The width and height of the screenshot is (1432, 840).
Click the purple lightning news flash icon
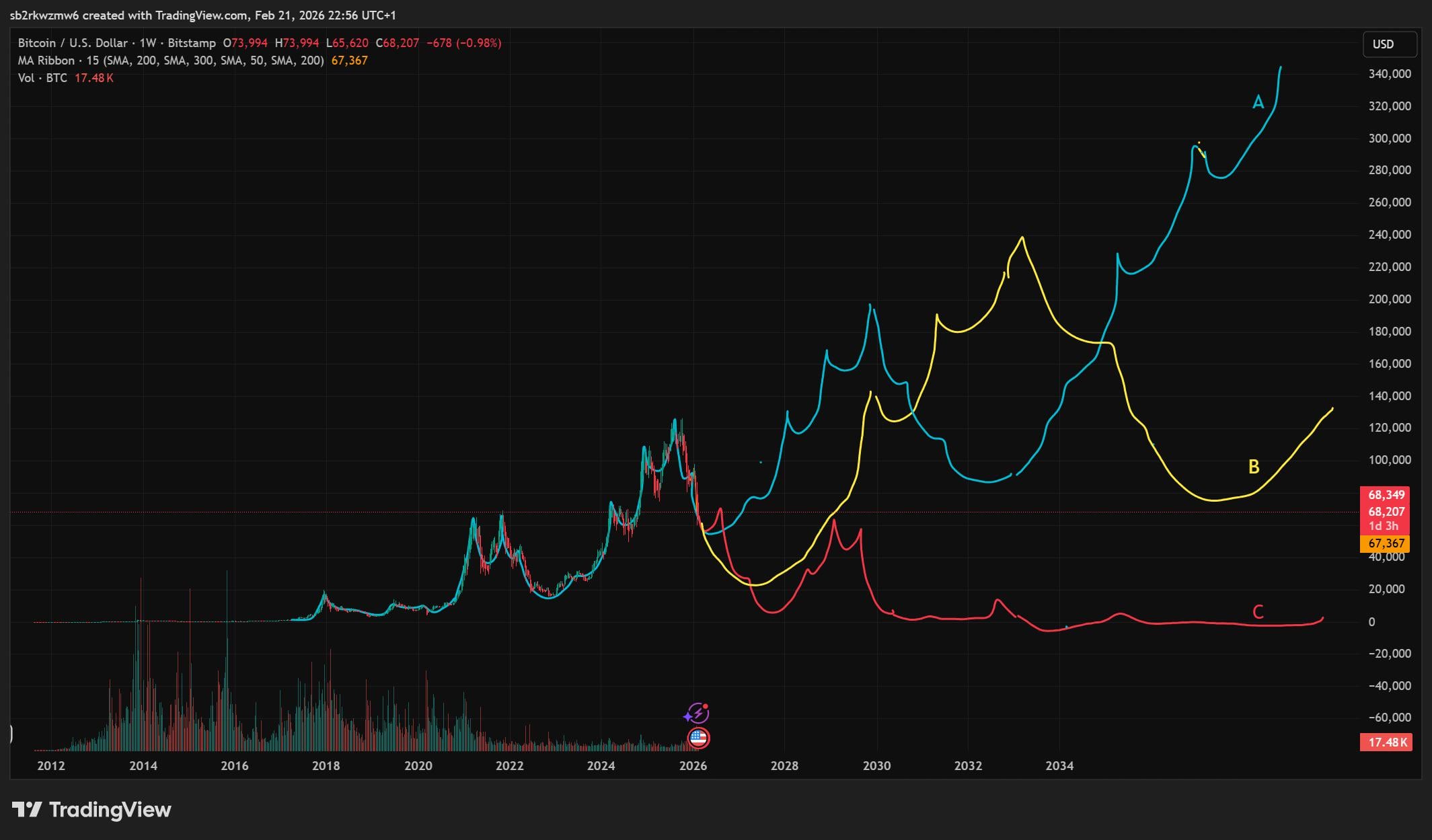(x=698, y=713)
